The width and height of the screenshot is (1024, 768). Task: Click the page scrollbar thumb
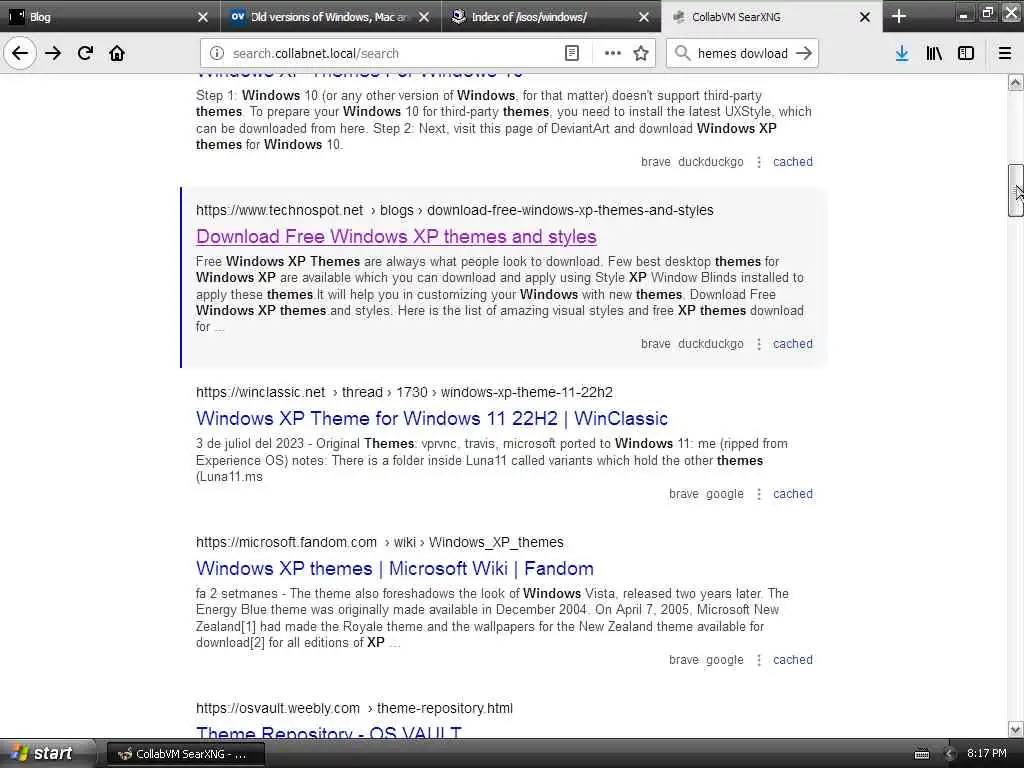(x=1016, y=190)
